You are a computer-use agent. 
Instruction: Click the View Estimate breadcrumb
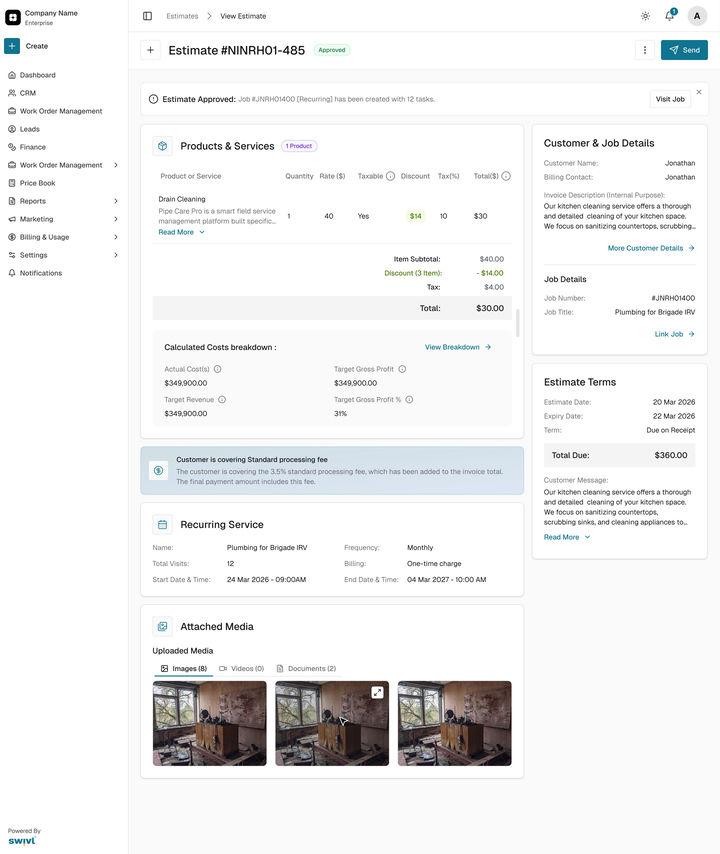pos(243,16)
